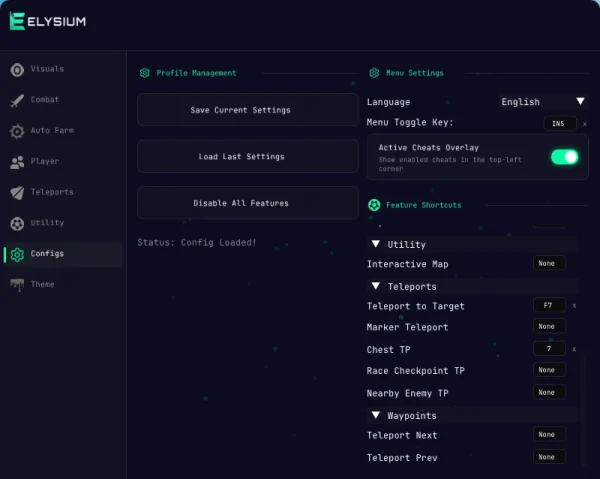
Task: Click the Feature Shortcuts green icon
Action: (374, 205)
